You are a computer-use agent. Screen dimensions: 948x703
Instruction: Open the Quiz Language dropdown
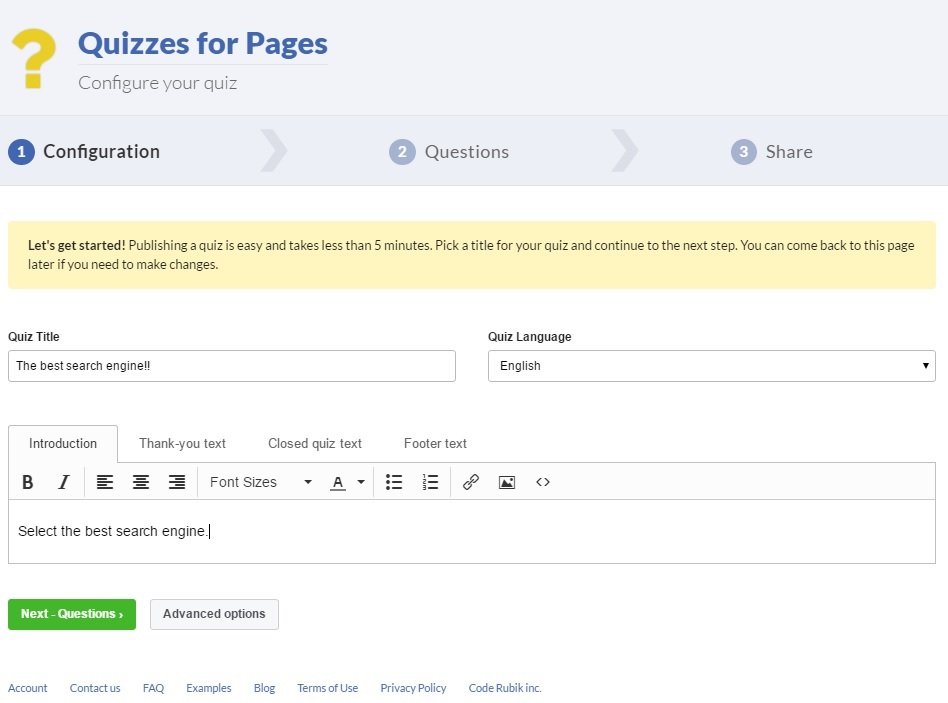[712, 366]
